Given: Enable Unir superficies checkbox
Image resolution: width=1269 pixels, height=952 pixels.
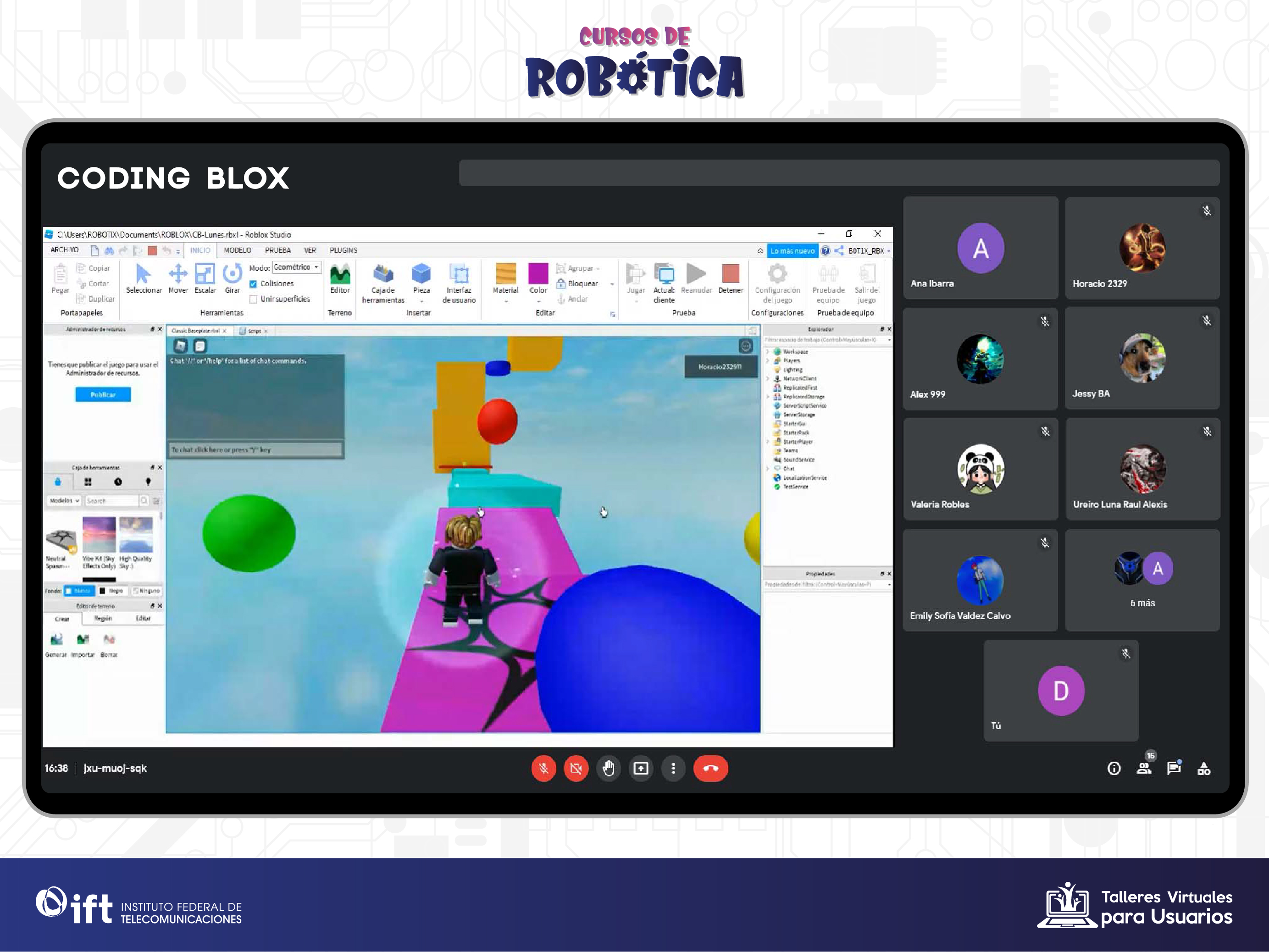Looking at the screenshot, I should [x=253, y=299].
